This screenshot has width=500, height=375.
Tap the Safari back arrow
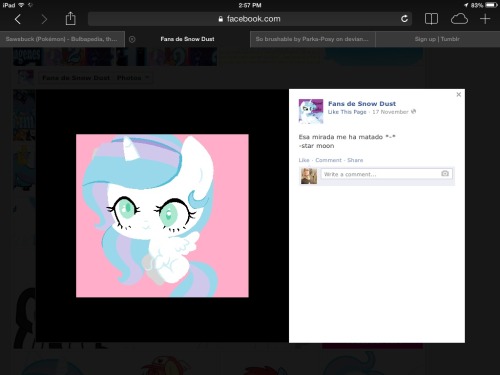(18, 19)
